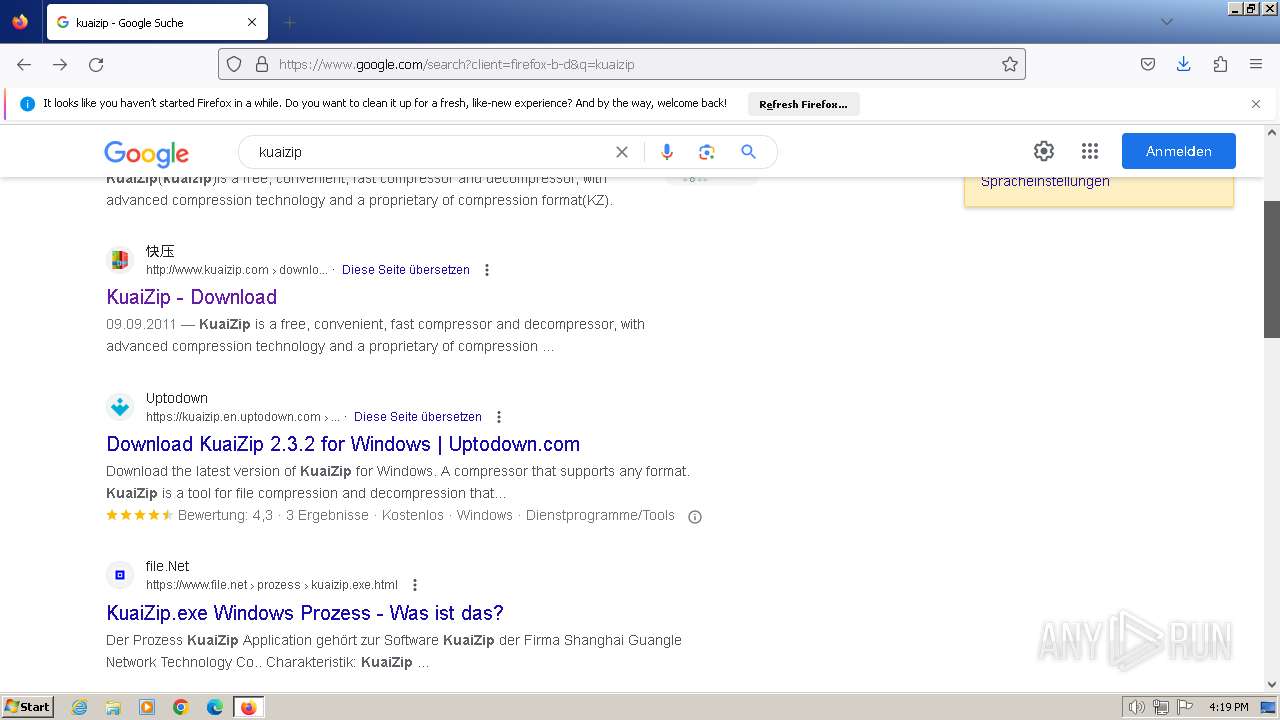1280x720 pixels.
Task: Open Windows Media Player from taskbar
Action: coord(147,707)
